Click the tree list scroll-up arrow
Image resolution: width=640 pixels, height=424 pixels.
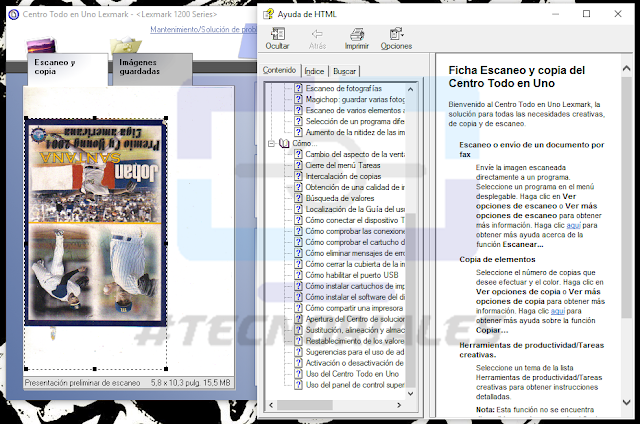tap(411, 89)
